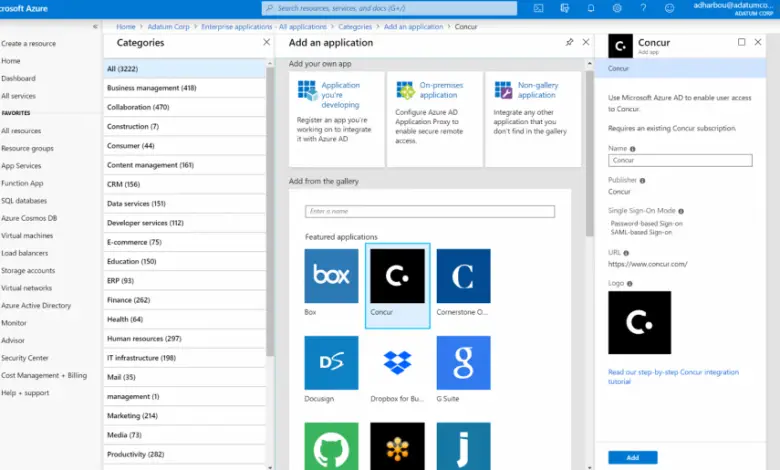Viewport: 780px width, 470px height.
Task: Choose On-premises application option
Action: point(435,119)
